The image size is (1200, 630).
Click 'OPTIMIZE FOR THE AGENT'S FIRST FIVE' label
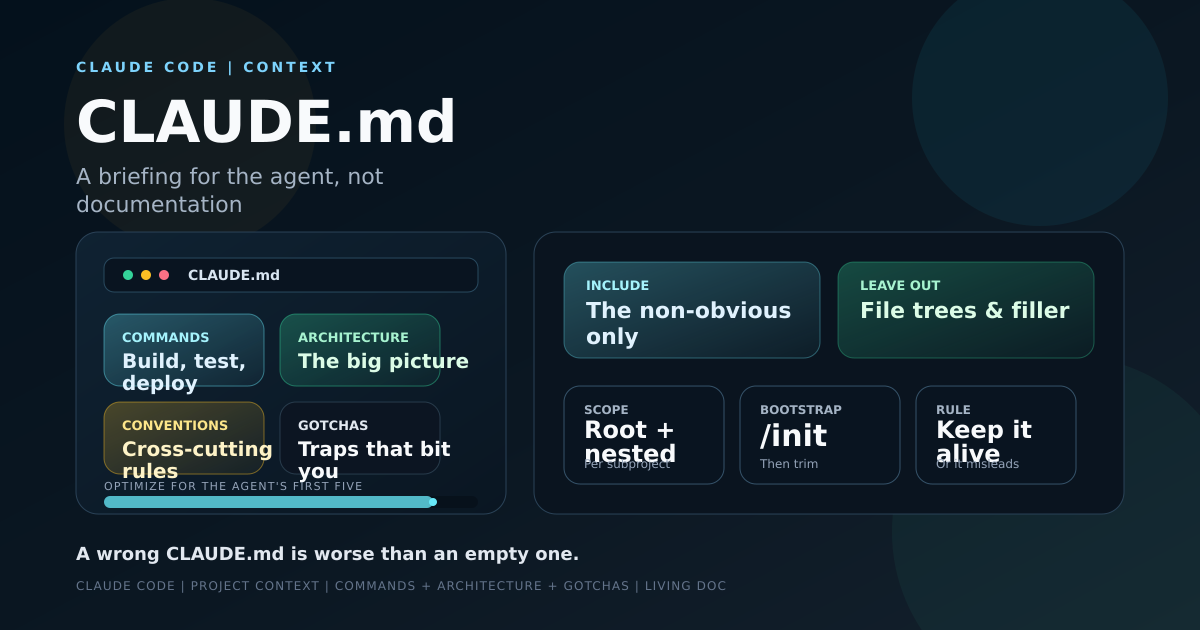(233, 486)
